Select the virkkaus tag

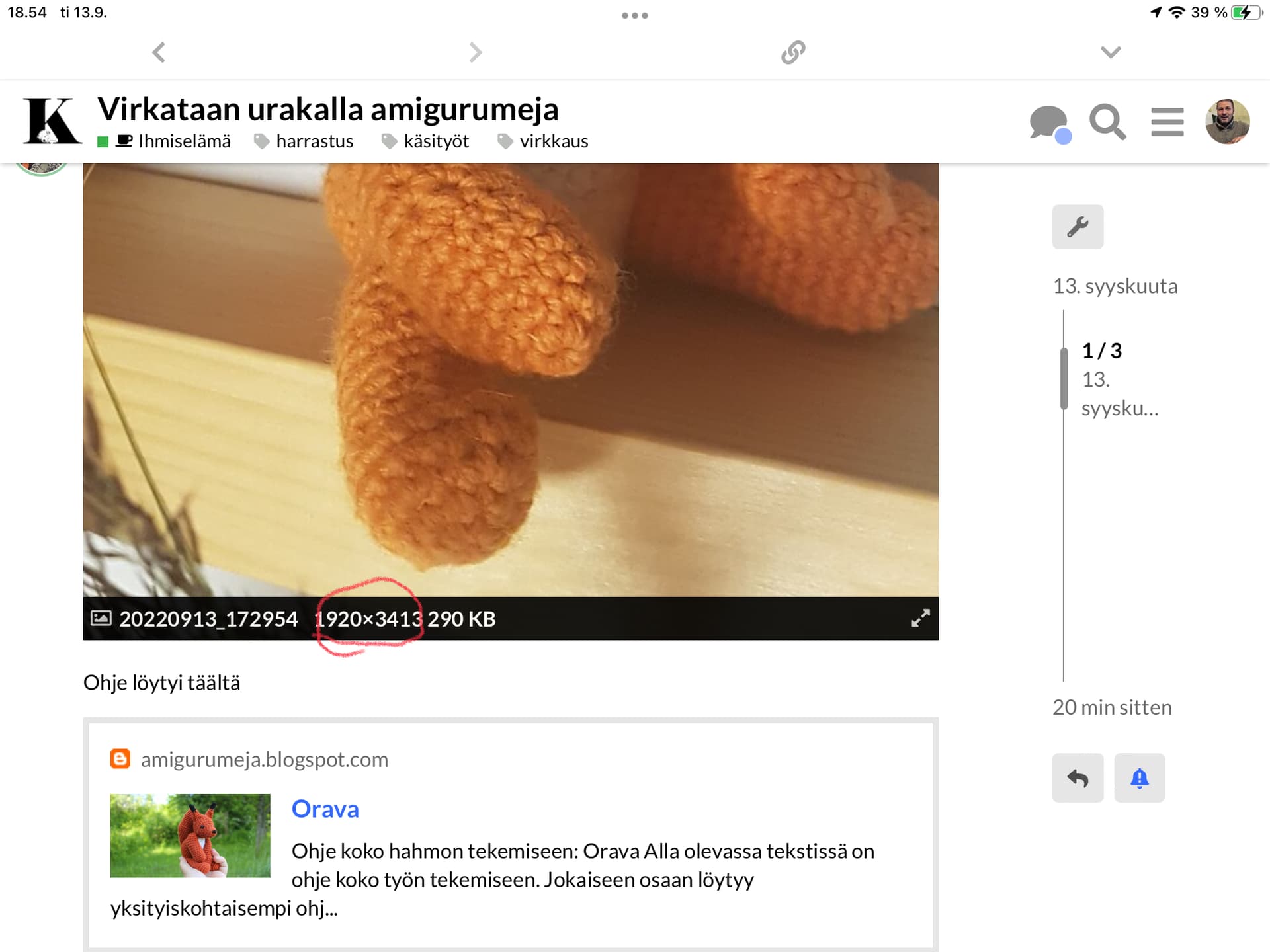(x=554, y=141)
